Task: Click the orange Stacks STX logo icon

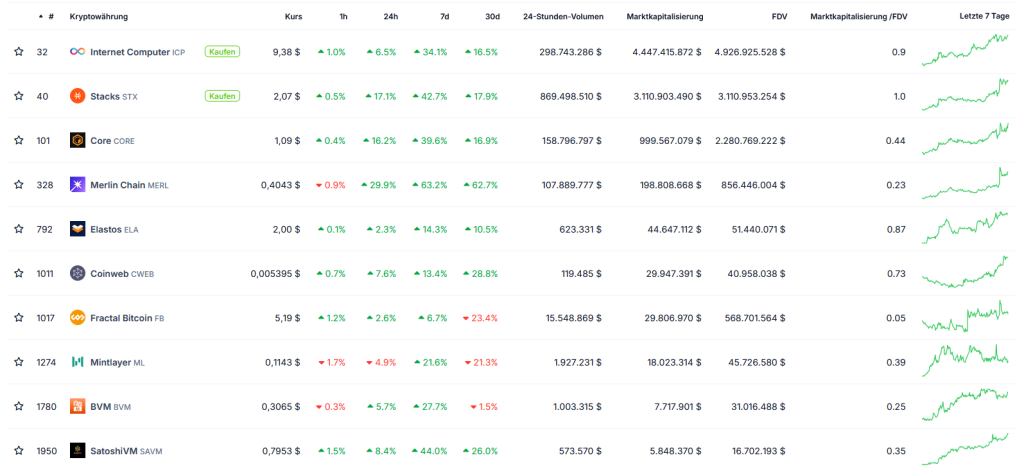Action: point(78,96)
